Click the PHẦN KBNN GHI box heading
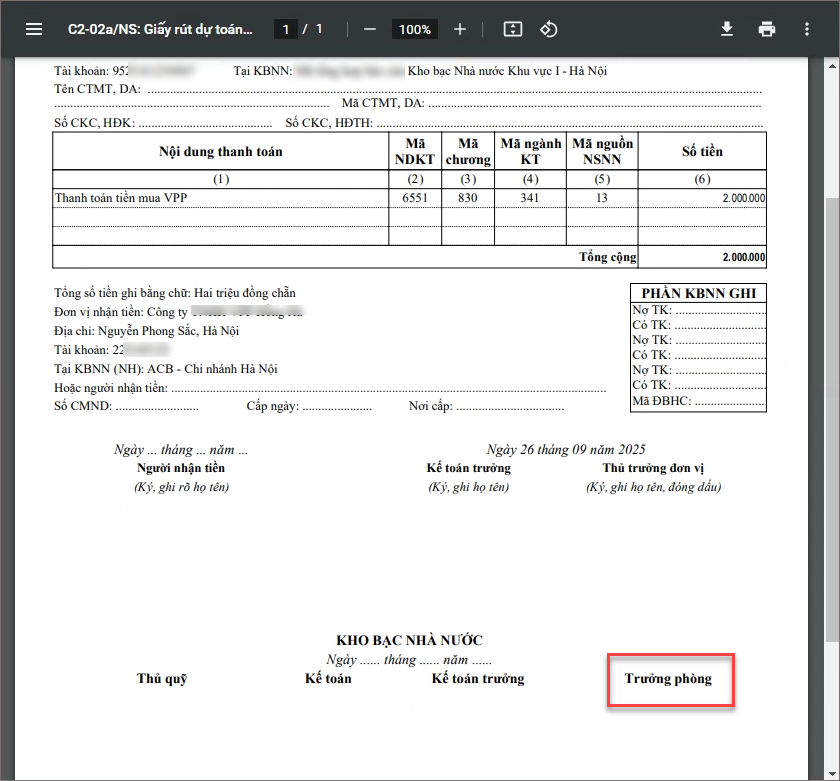The image size is (840, 781). (x=698, y=293)
